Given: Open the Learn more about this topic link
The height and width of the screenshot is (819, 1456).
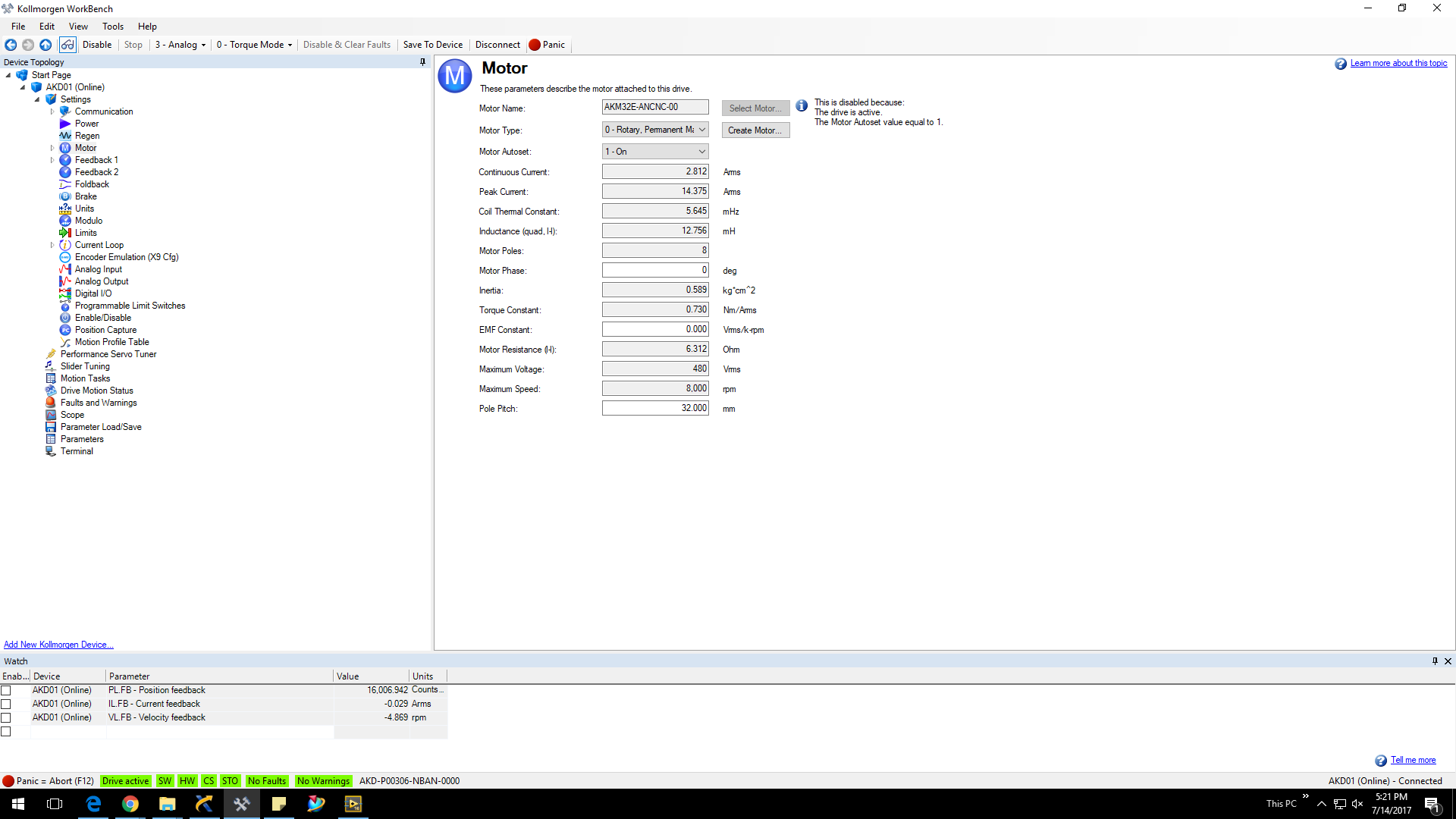Looking at the screenshot, I should (1398, 64).
